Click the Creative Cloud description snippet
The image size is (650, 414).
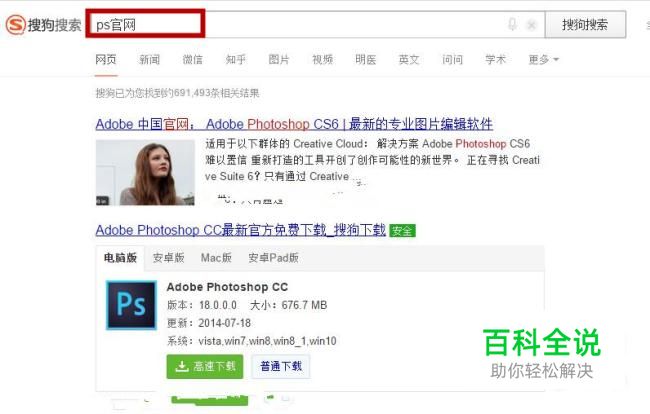click(x=372, y=160)
